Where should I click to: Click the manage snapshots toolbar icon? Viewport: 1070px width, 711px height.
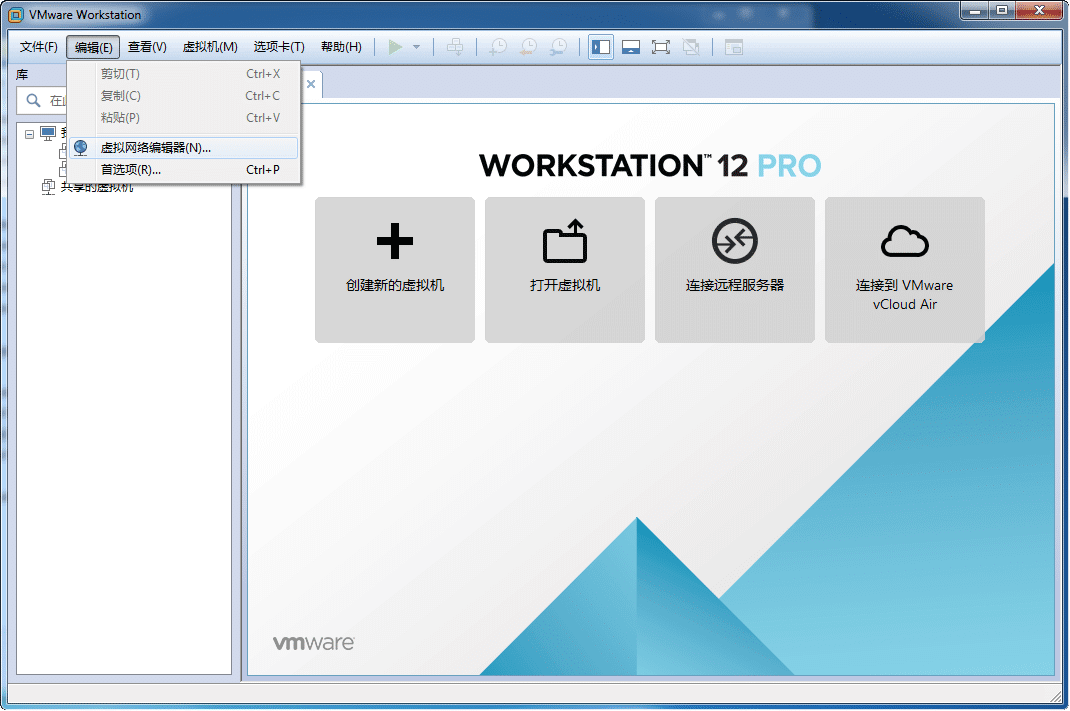[559, 47]
